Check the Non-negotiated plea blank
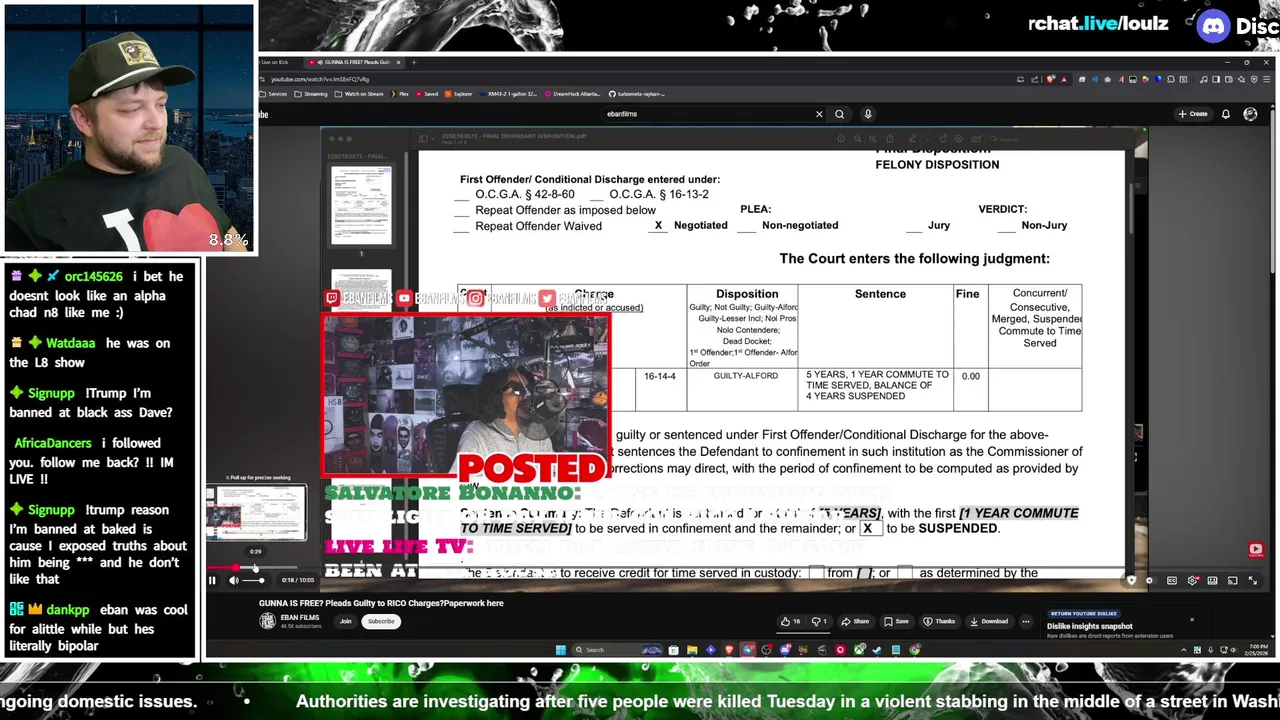The image size is (1280, 720). click(746, 226)
